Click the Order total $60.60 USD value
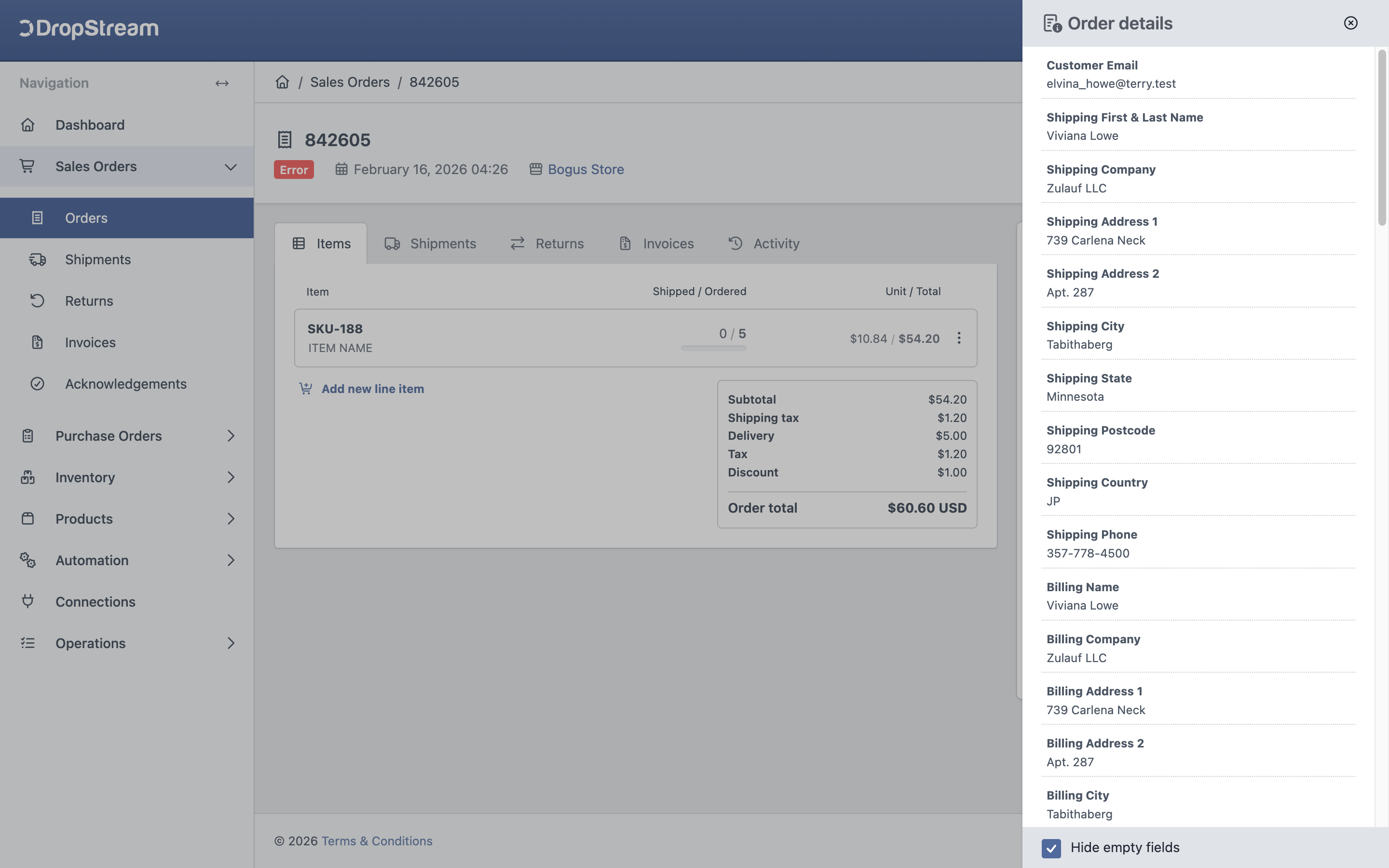Viewport: 1389px width, 868px height. (927, 508)
